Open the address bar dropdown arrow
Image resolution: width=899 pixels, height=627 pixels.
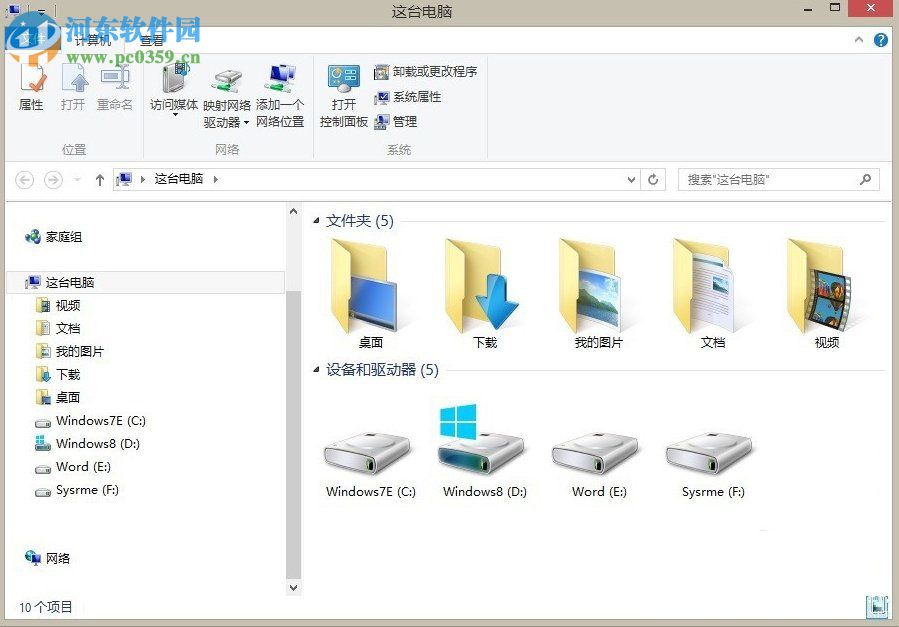pos(630,180)
